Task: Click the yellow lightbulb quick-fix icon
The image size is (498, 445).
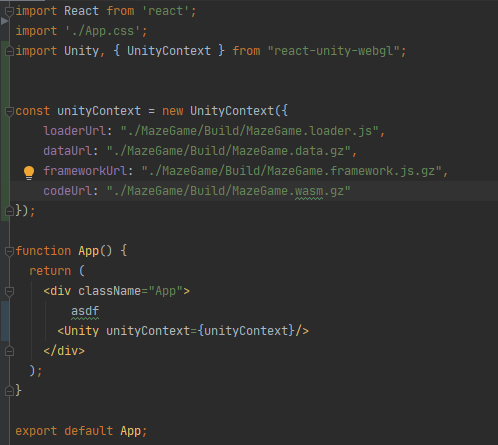Action: 29,172
